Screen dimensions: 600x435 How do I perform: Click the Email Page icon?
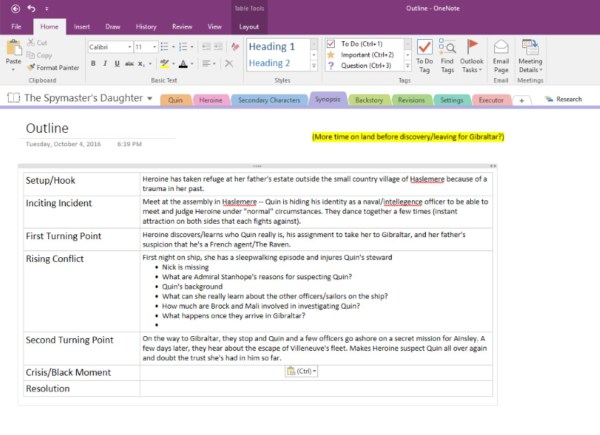pos(500,55)
